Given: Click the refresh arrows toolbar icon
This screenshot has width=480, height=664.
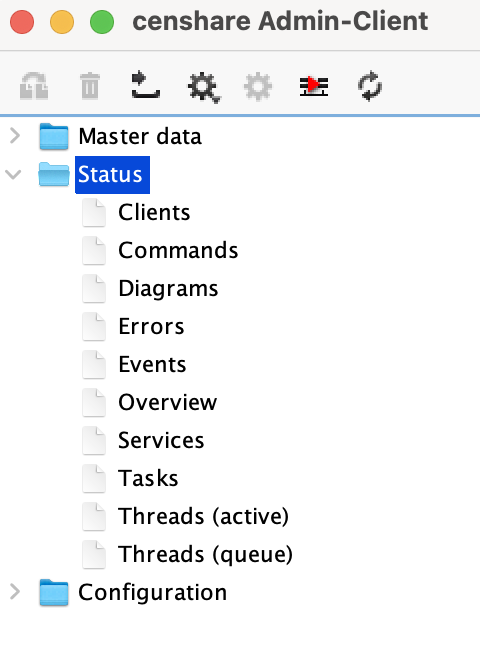Looking at the screenshot, I should click(x=370, y=86).
